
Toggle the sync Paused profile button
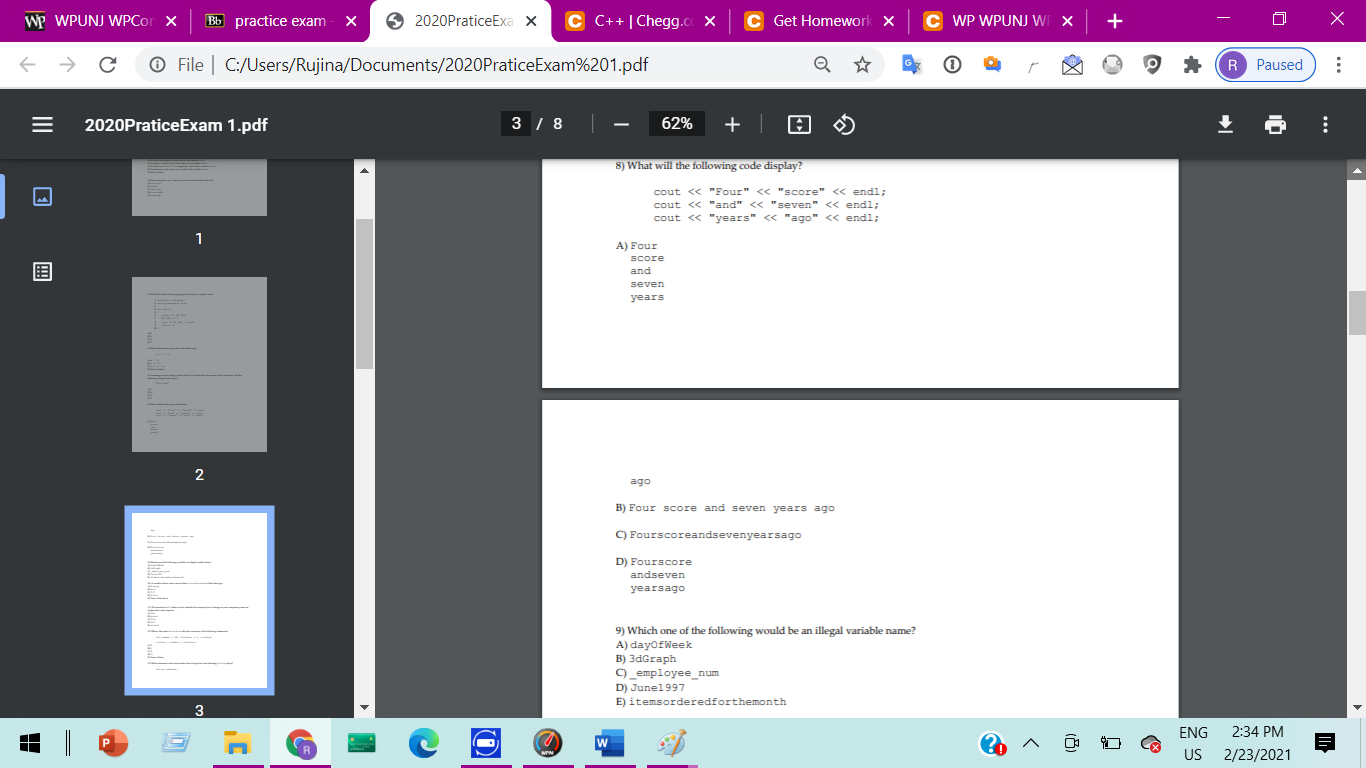coord(1265,64)
